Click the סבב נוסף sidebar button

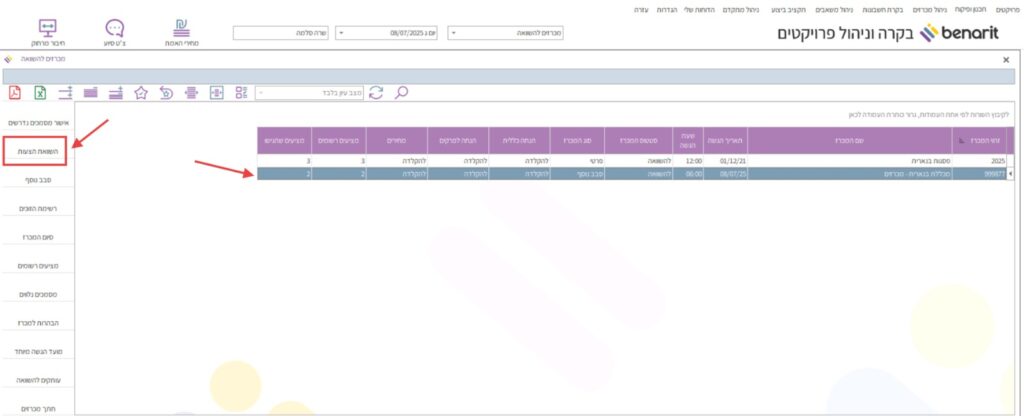tap(42, 179)
